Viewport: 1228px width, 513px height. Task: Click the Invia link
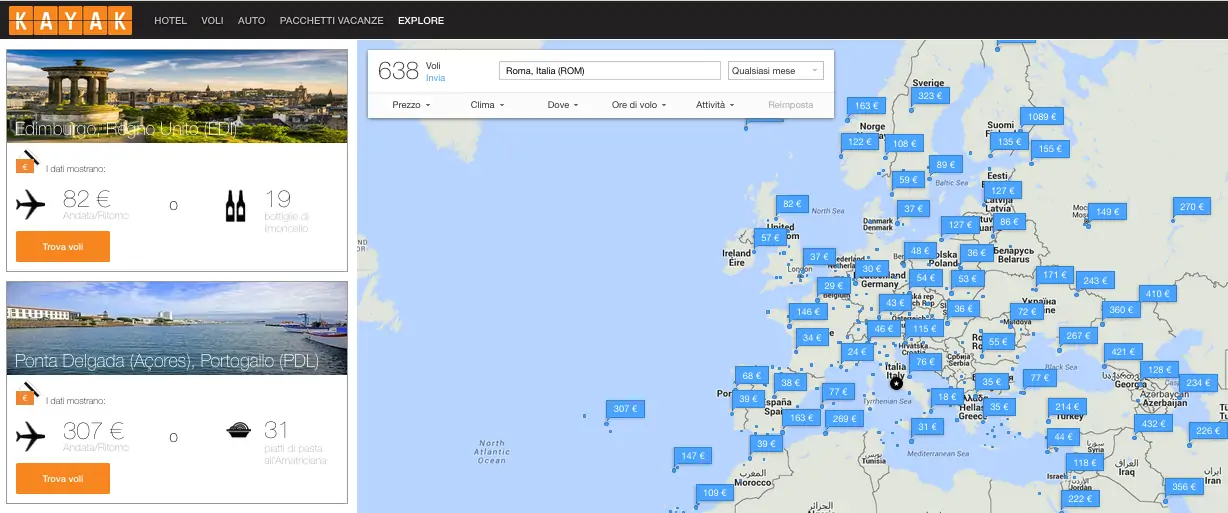pos(435,77)
